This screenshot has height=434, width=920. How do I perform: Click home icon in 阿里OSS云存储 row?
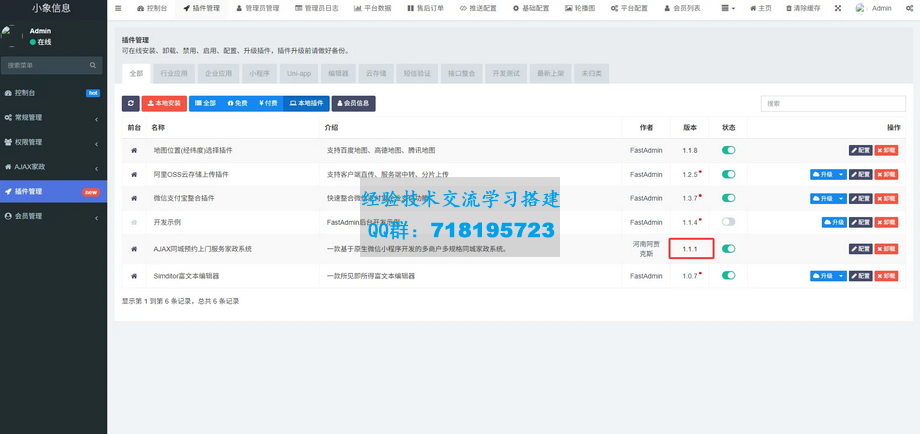click(134, 175)
